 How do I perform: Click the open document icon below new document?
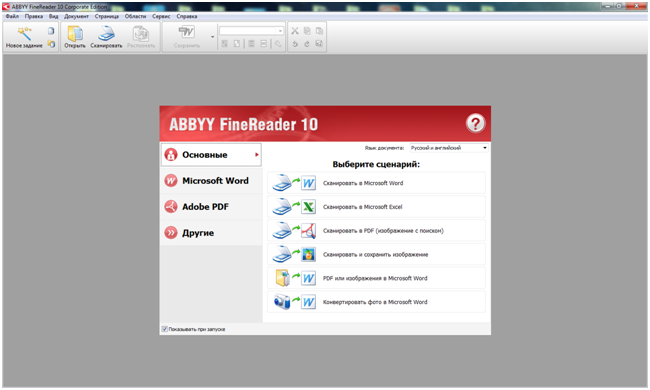coord(51,44)
